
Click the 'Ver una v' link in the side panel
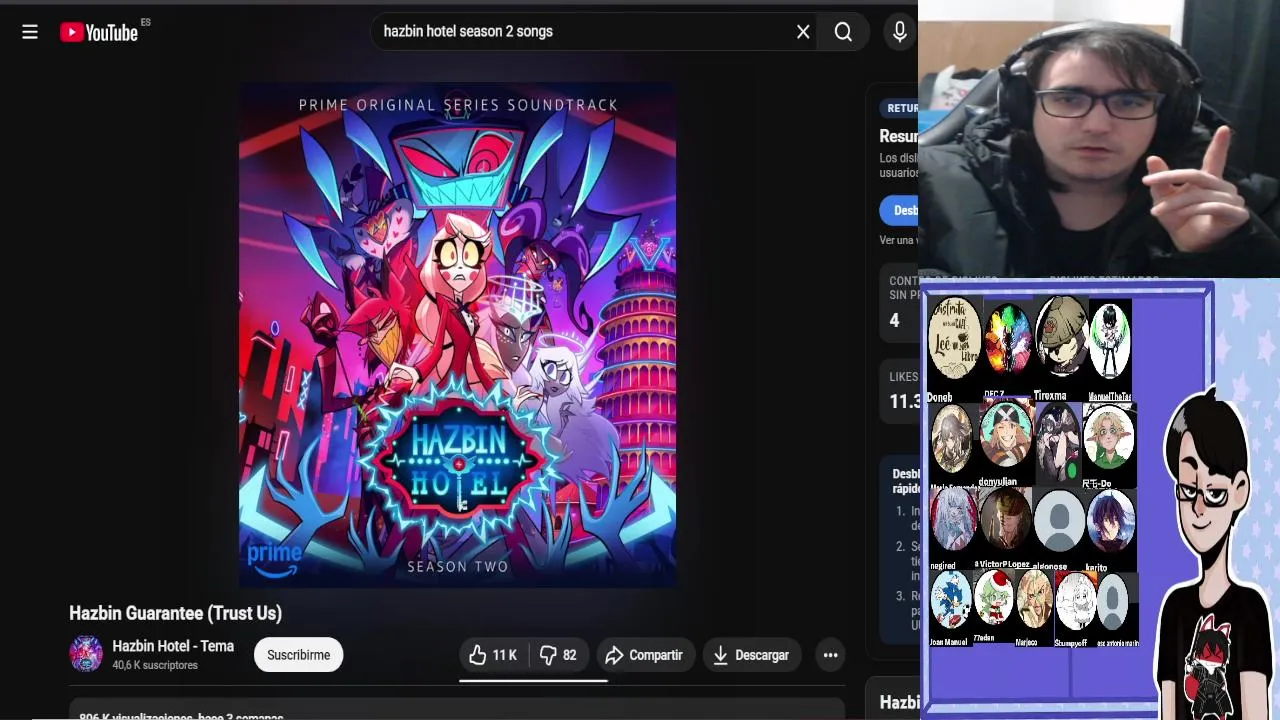click(898, 240)
